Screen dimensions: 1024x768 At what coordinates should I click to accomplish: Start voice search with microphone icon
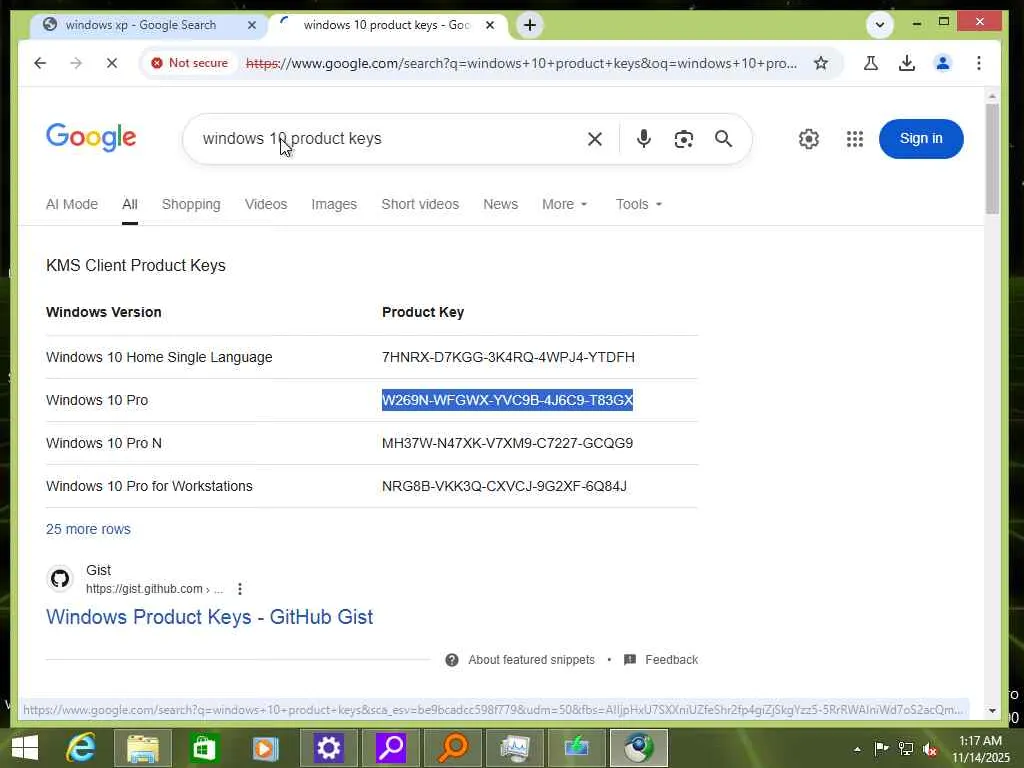(643, 138)
